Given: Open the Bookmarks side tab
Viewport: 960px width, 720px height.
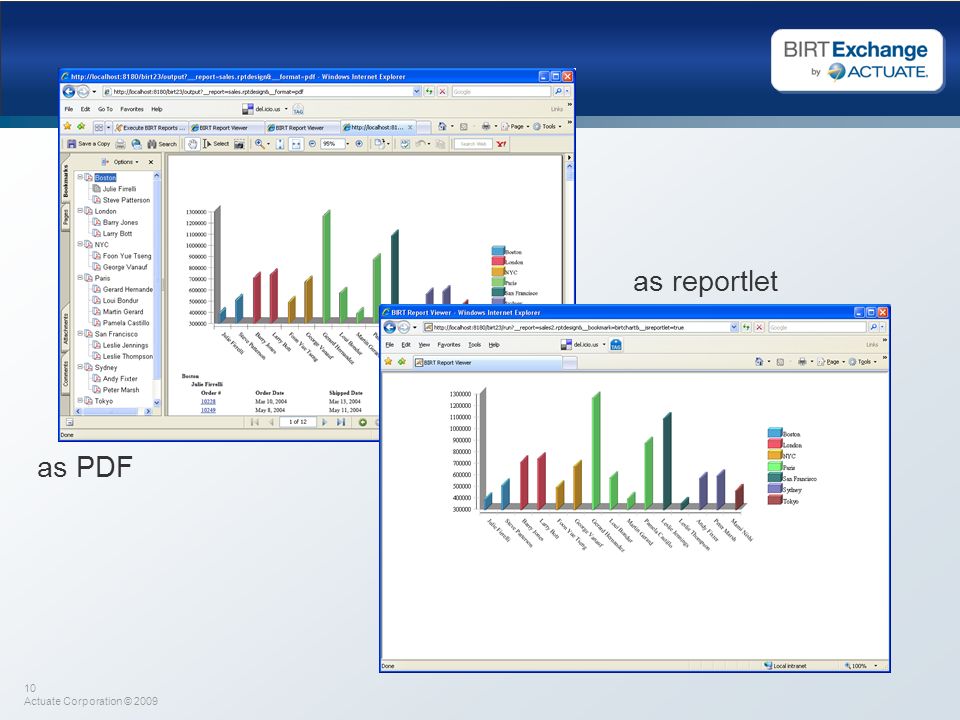Looking at the screenshot, I should tap(66, 181).
